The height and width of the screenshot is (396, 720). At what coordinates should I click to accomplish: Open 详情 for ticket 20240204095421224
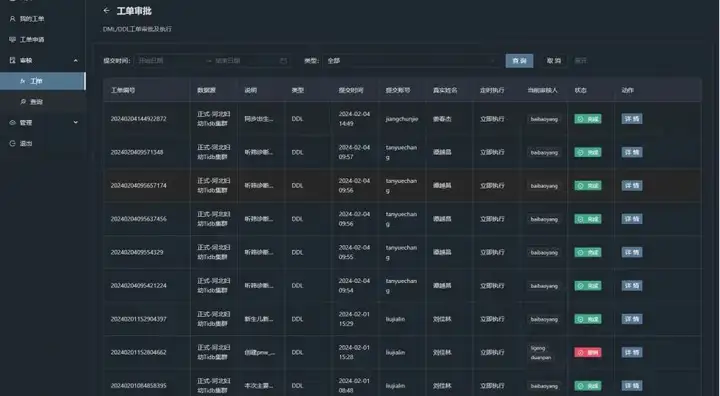pyautogui.click(x=632, y=286)
